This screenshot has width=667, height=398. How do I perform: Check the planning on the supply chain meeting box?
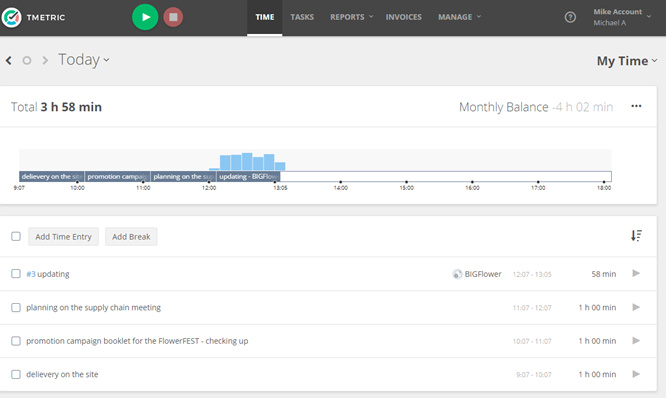point(16,307)
